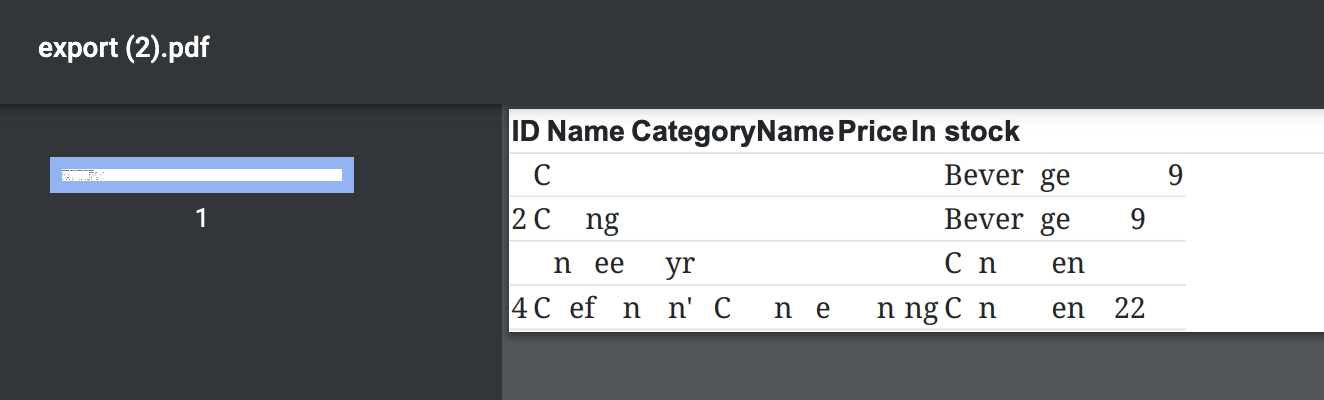
Task: Click the lone "C" name in the first row
Action: [542, 176]
